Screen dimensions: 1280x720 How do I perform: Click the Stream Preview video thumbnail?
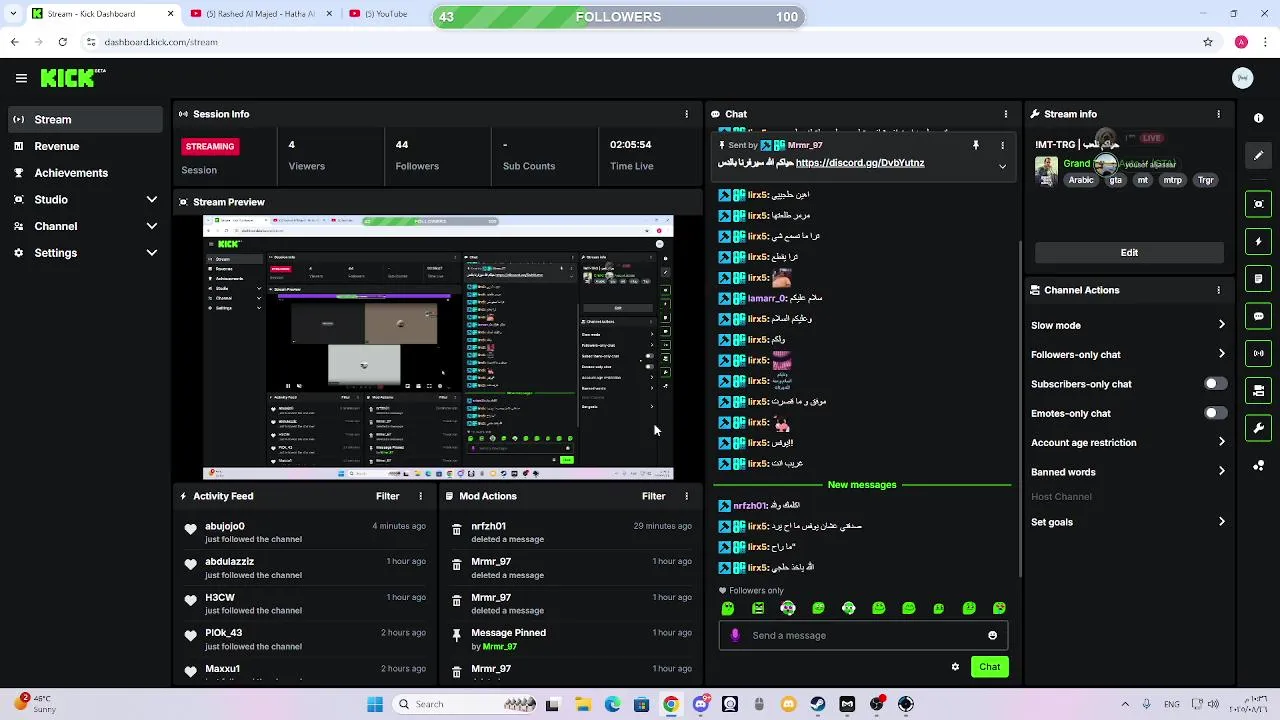click(x=438, y=347)
